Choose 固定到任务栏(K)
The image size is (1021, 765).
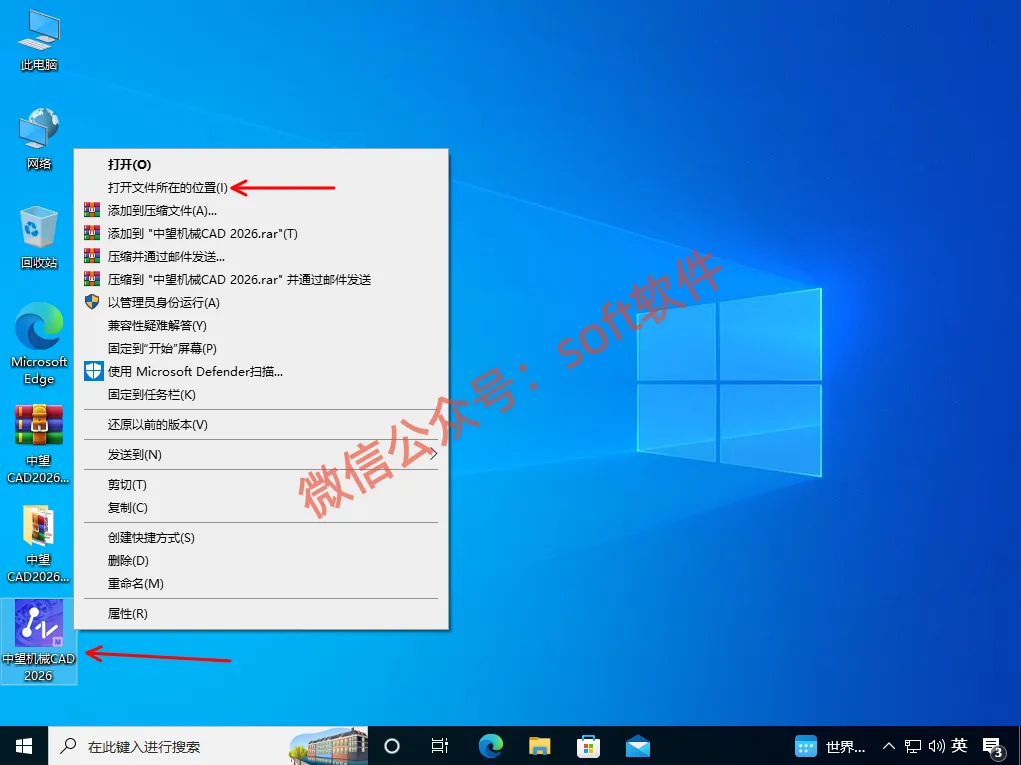click(260, 395)
